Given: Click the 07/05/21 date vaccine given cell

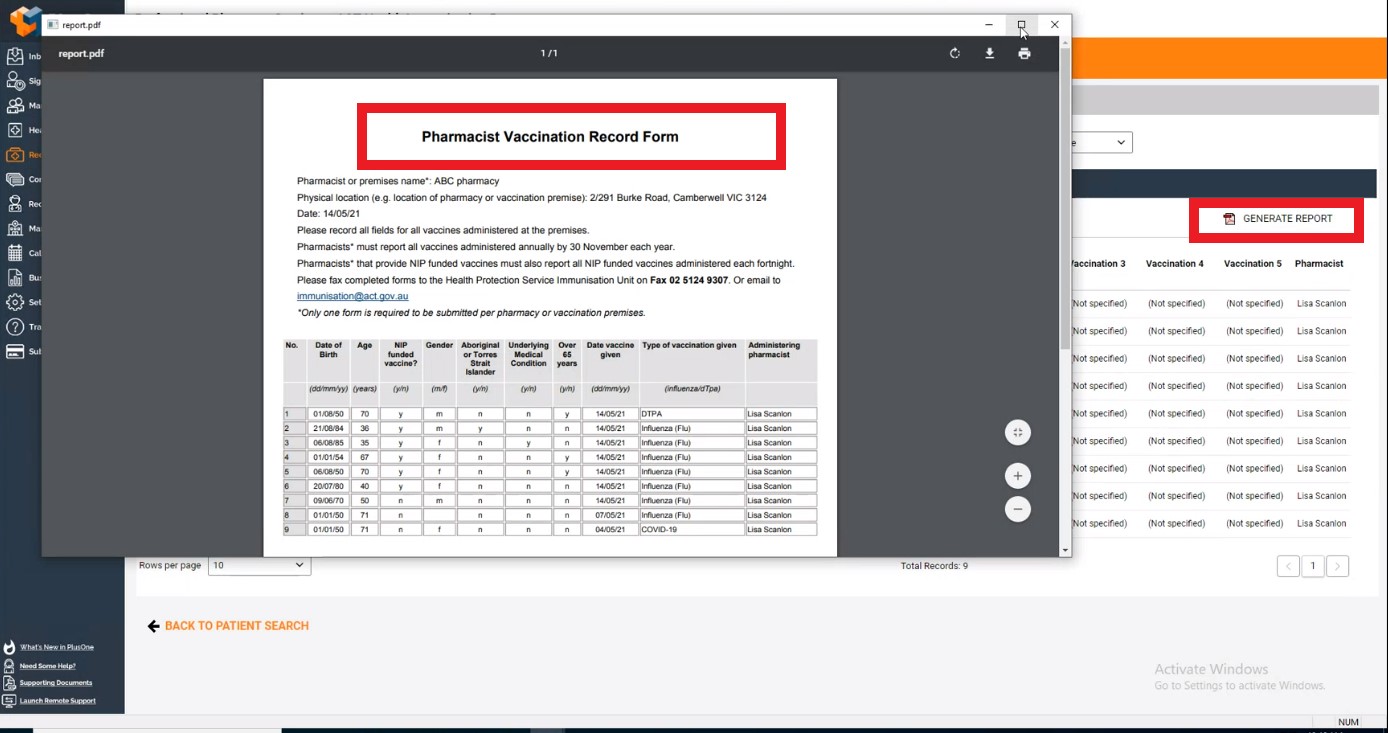Looking at the screenshot, I should coord(610,515).
